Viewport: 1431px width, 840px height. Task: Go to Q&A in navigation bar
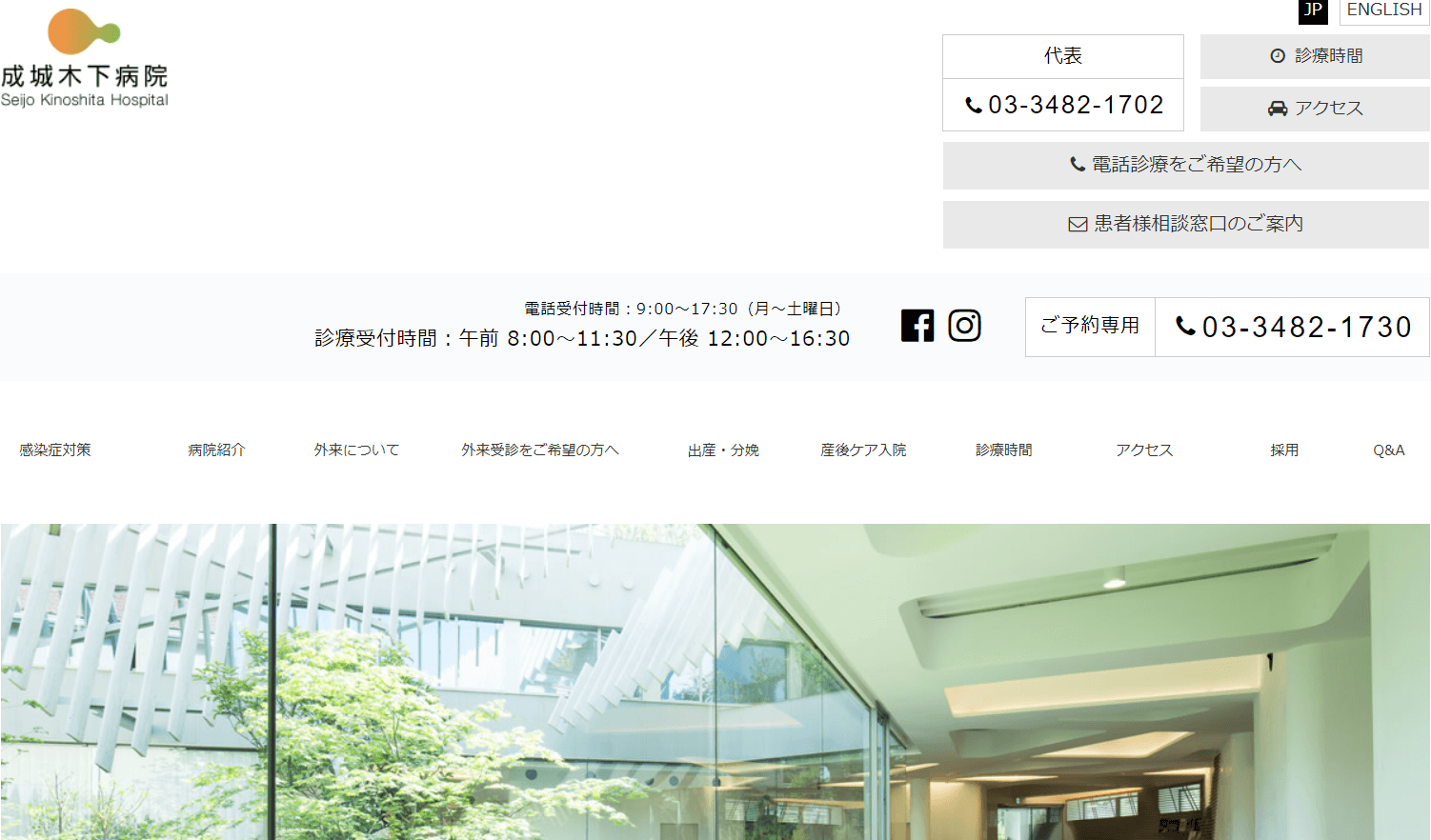coord(1388,450)
